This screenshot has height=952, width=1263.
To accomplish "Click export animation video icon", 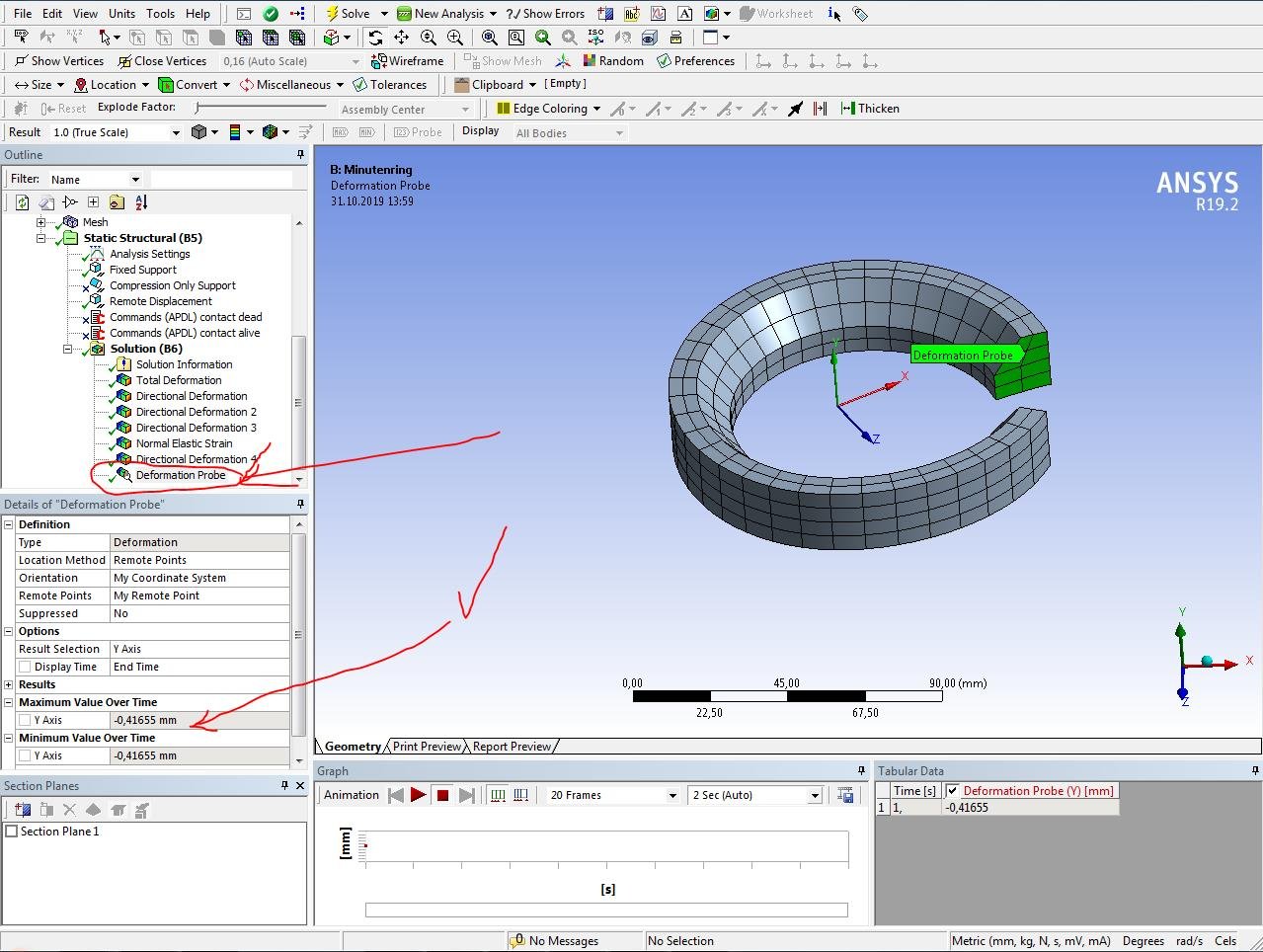I will tap(845, 795).
